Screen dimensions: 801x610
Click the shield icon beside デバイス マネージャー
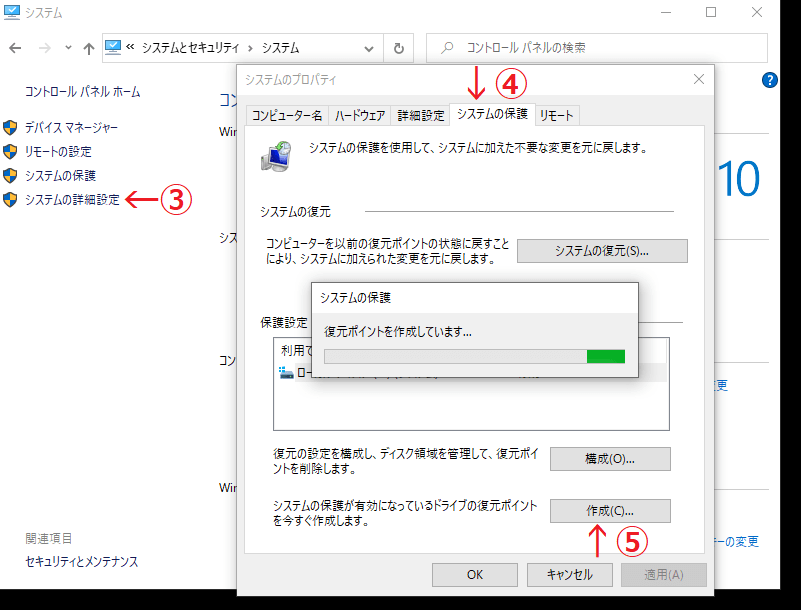point(10,128)
